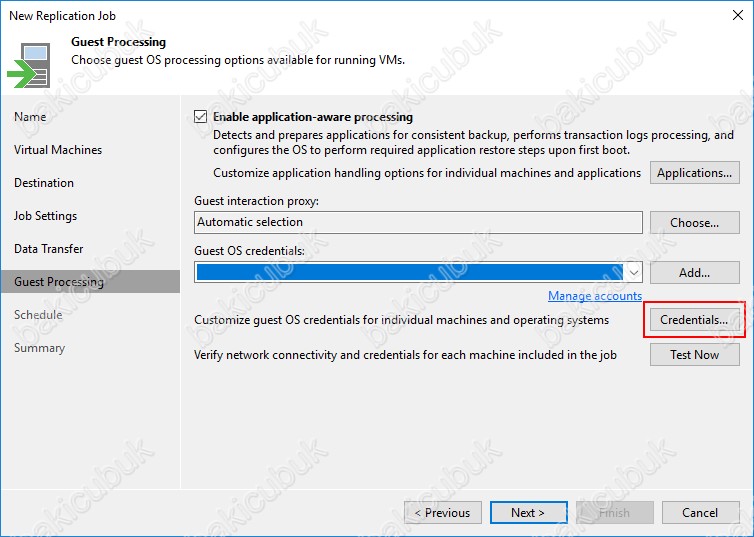754x537 pixels.
Task: Open the Data Transfer step
Action: pos(49,249)
